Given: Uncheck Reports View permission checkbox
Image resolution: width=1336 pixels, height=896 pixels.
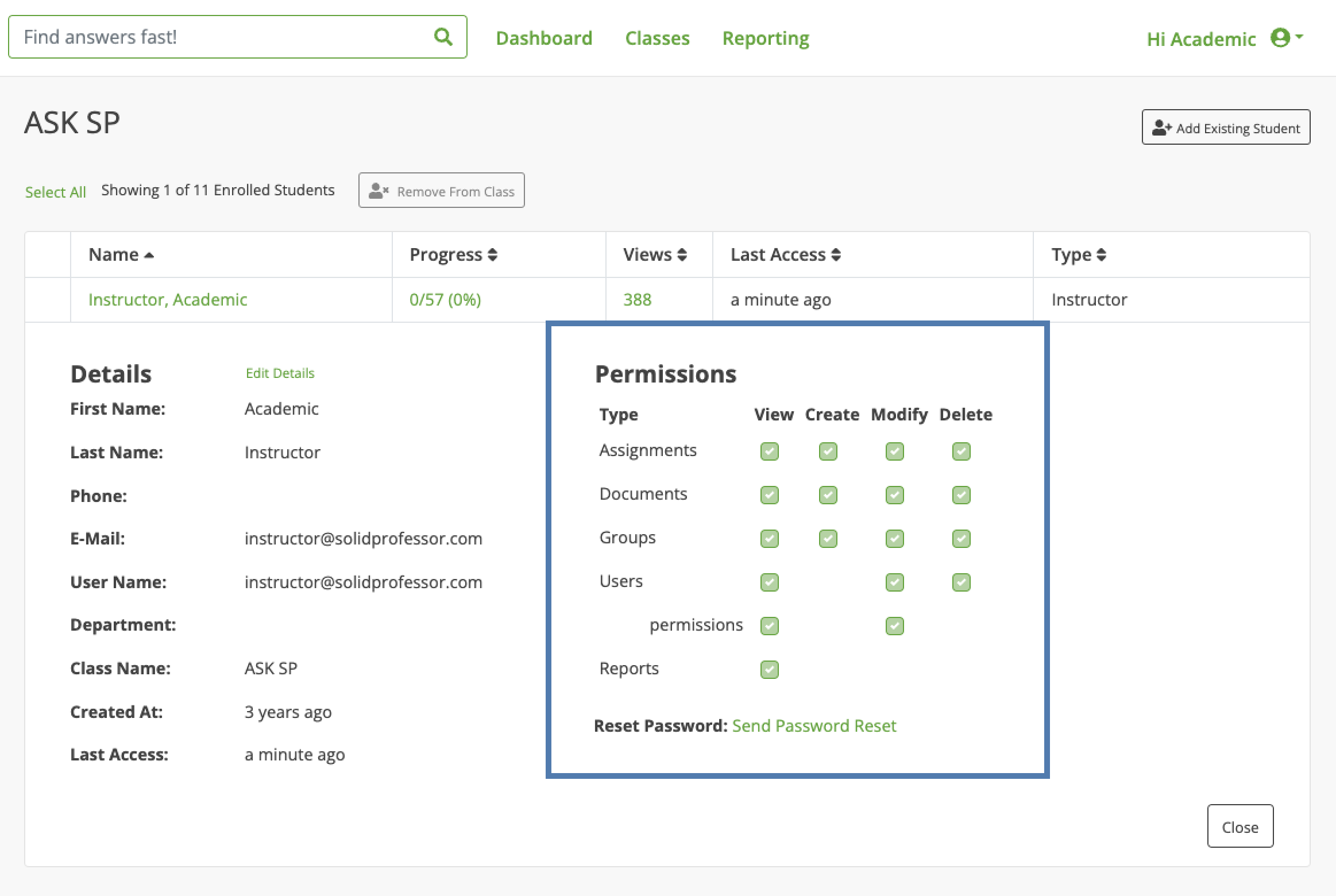Looking at the screenshot, I should click(x=769, y=670).
